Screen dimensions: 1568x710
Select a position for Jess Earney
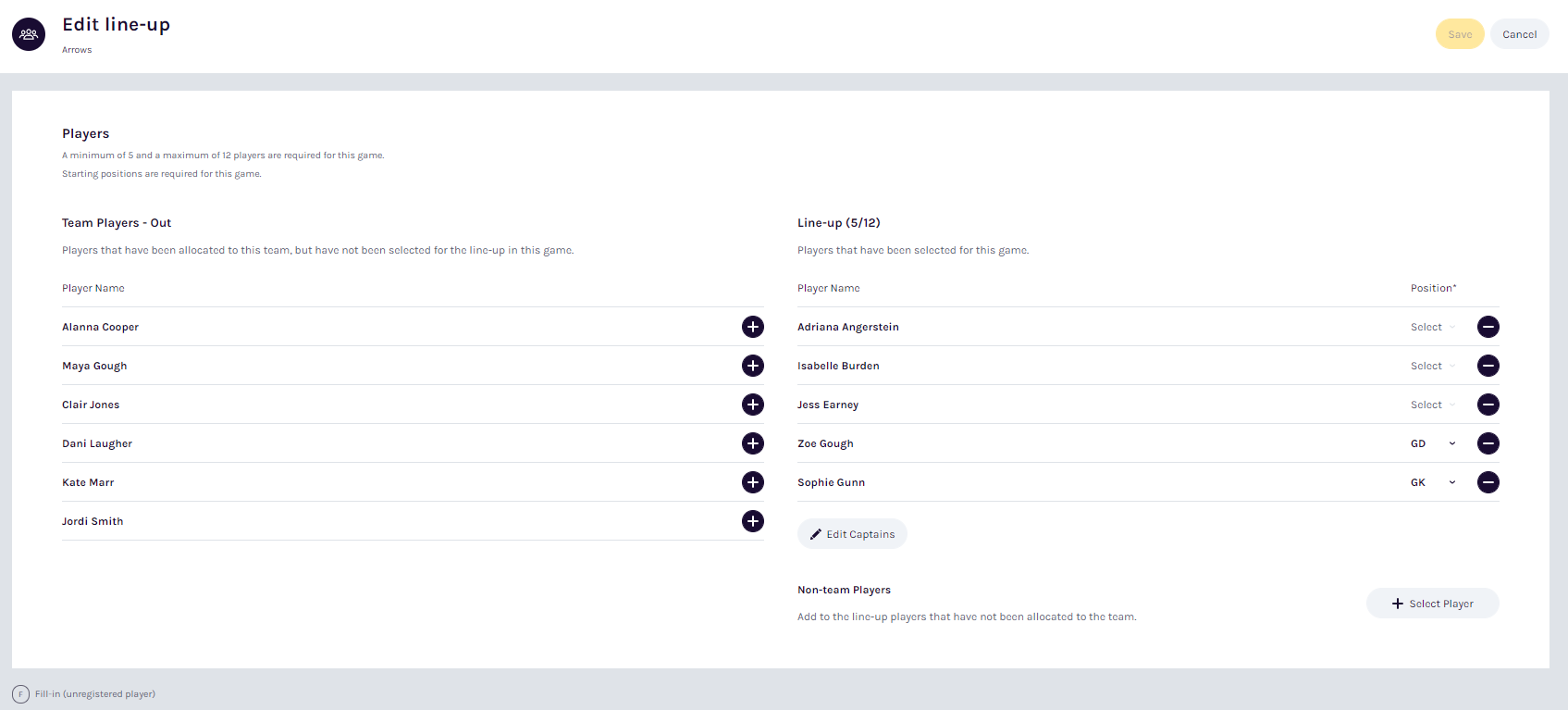(x=1433, y=405)
